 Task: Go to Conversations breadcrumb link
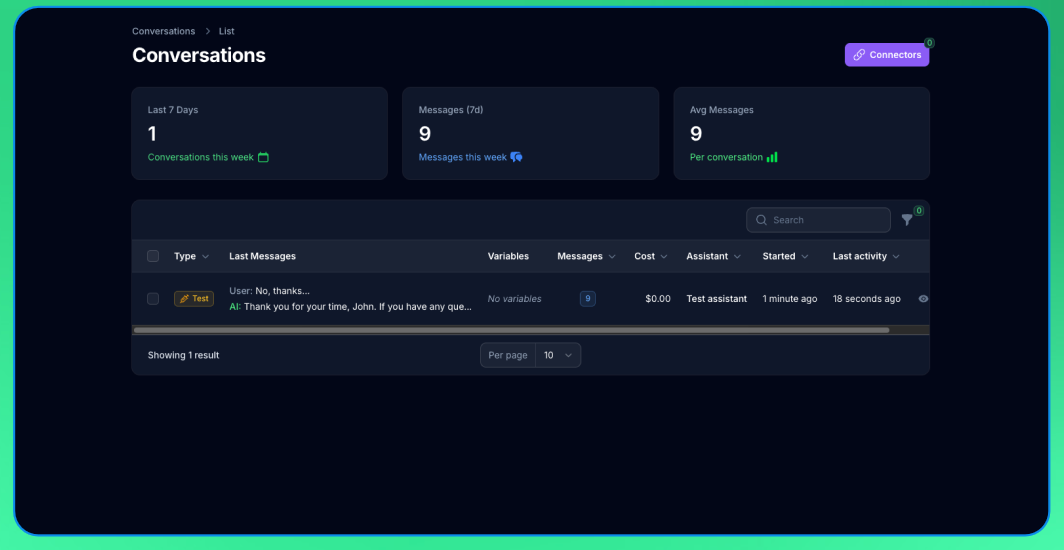coord(164,31)
